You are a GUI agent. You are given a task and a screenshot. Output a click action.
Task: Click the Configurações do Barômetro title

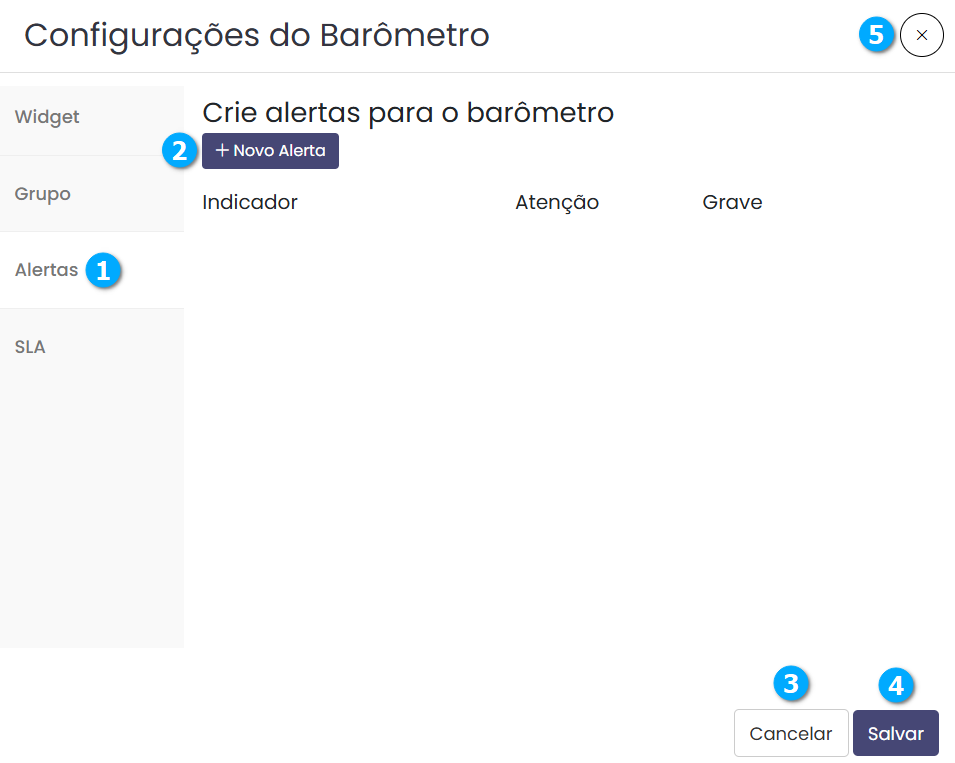(x=257, y=36)
